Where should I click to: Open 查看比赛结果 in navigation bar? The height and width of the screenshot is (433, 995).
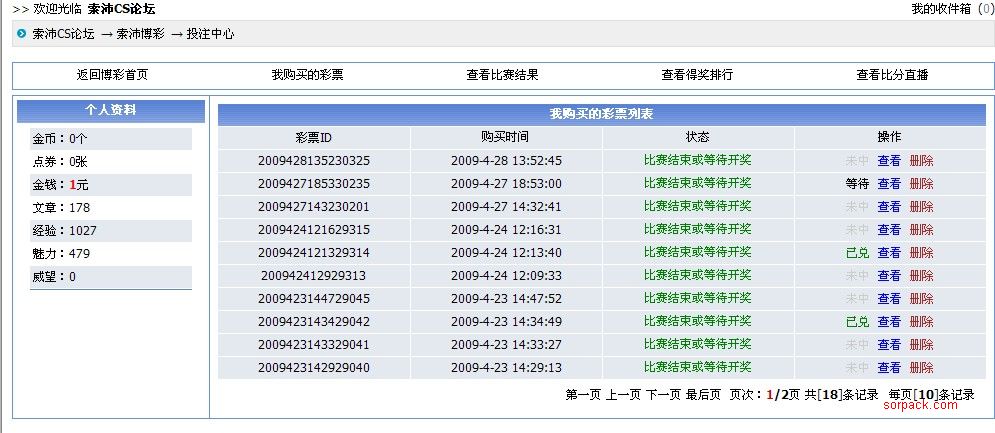coord(502,75)
